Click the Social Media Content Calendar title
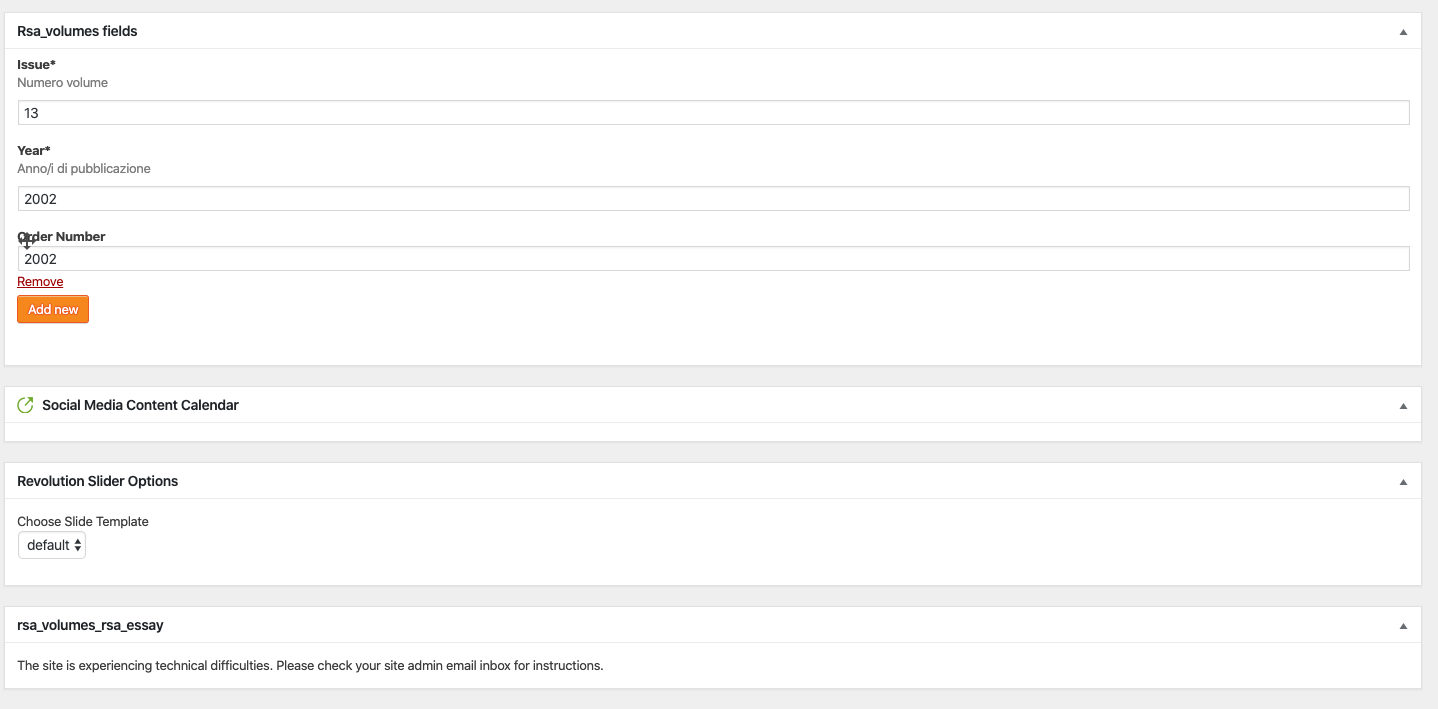Screen dimensions: 1438x709 [140, 405]
